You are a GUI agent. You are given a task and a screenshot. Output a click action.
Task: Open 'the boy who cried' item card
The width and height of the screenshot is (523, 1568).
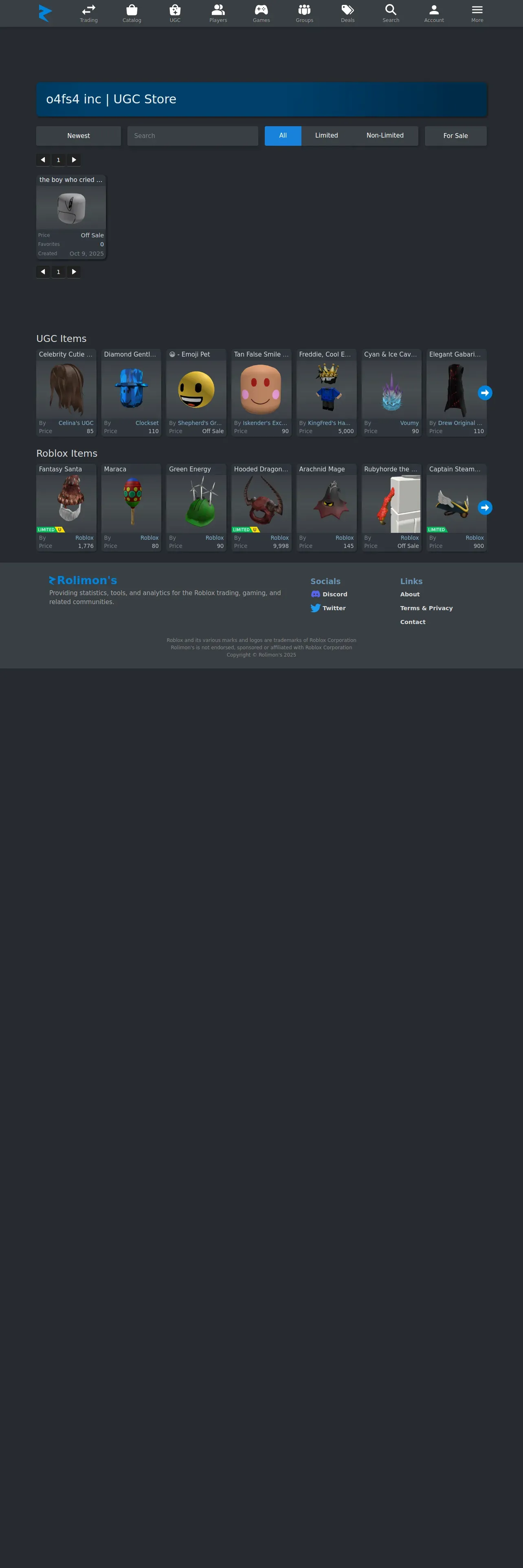[x=71, y=217]
